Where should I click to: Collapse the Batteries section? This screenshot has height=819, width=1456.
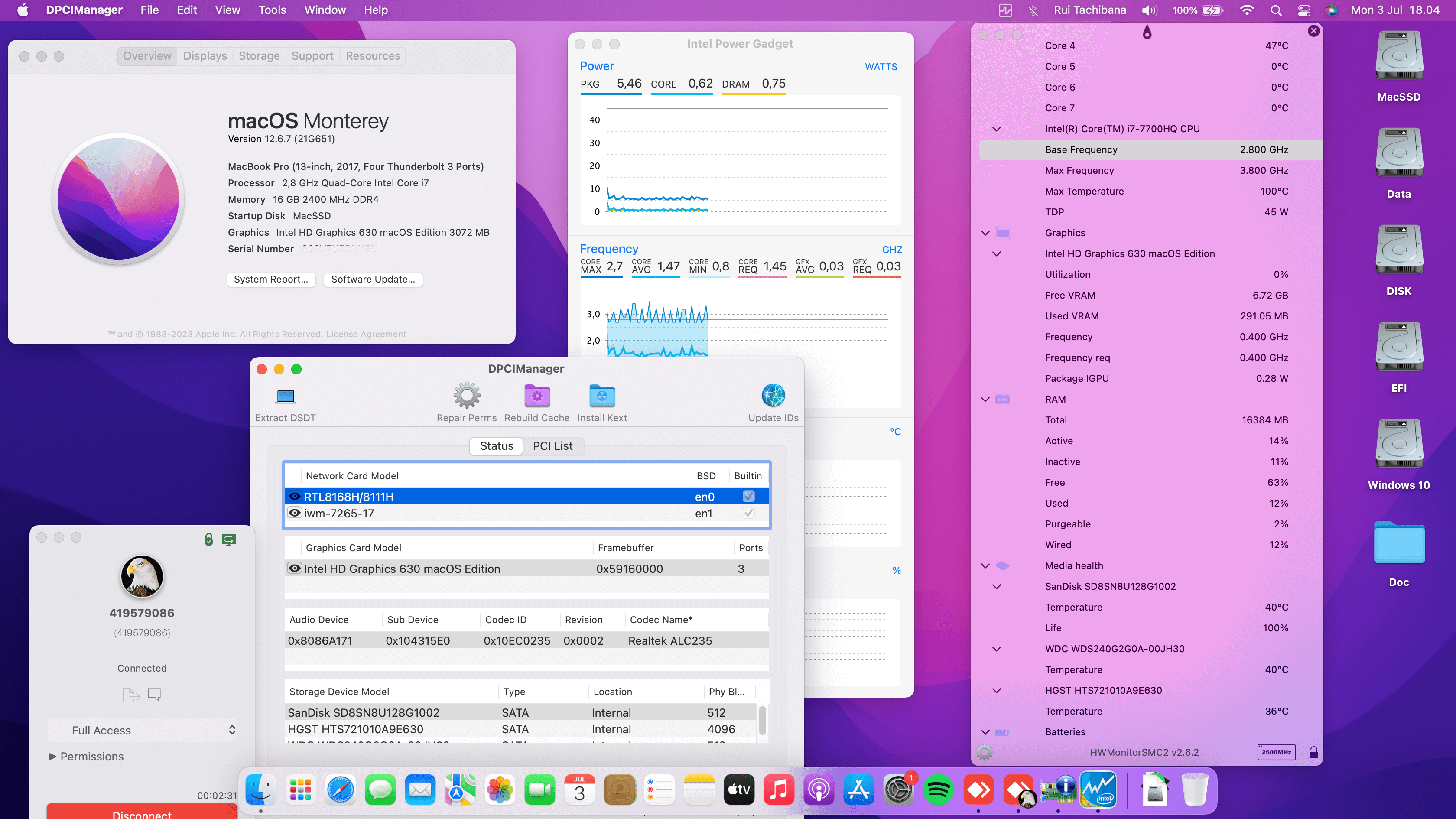(985, 732)
